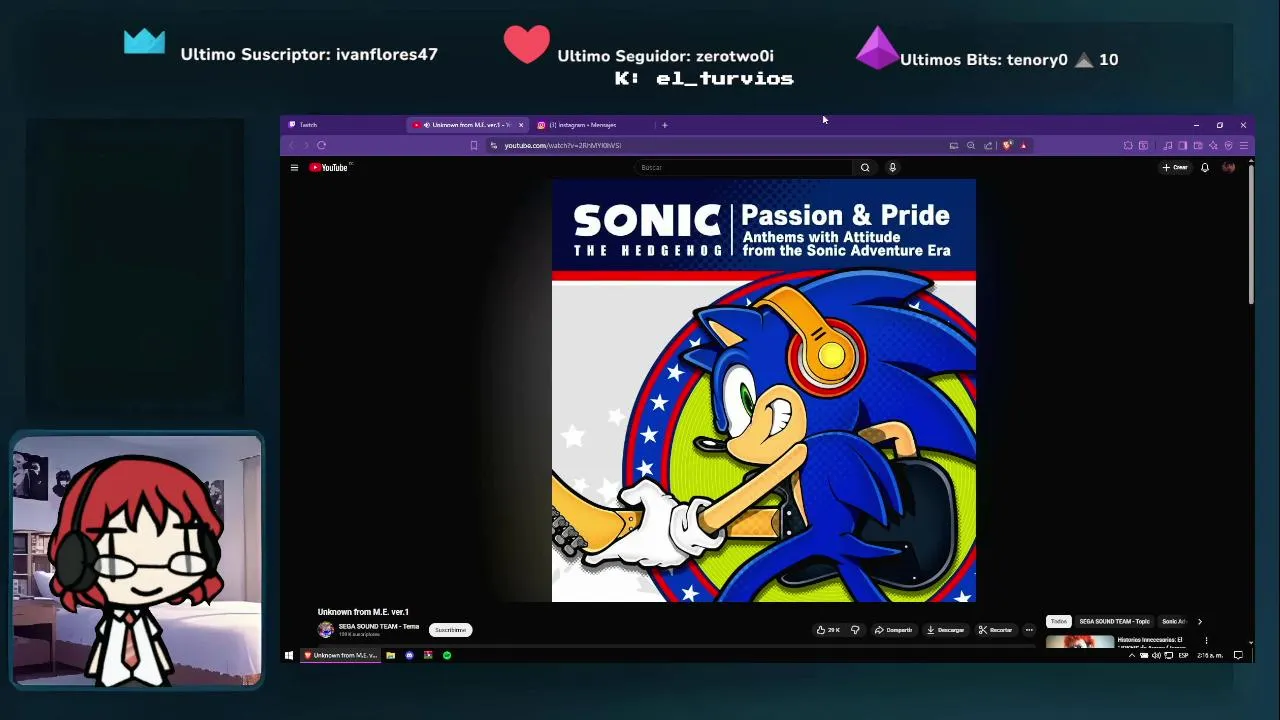Image resolution: width=1280 pixels, height=720 pixels.
Task: Close the Unknown from M.E. tab
Action: coord(520,125)
